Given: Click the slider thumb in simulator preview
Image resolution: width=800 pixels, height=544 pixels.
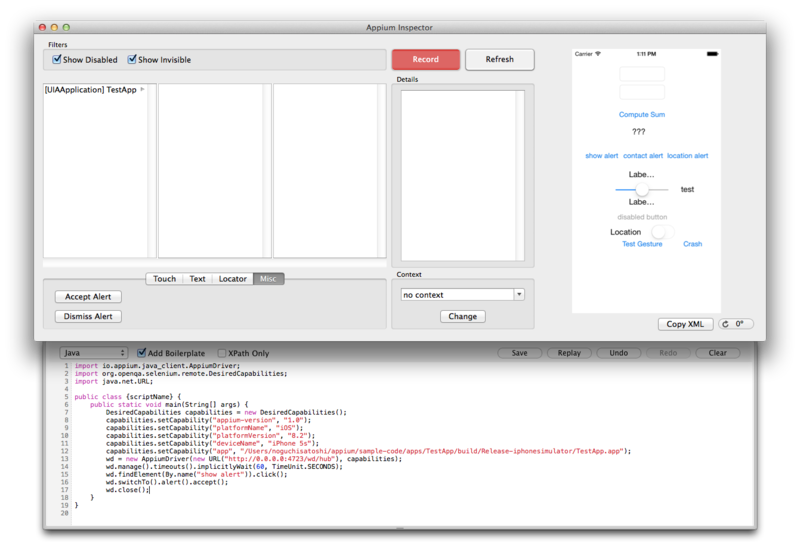Looking at the screenshot, I should (642, 189).
